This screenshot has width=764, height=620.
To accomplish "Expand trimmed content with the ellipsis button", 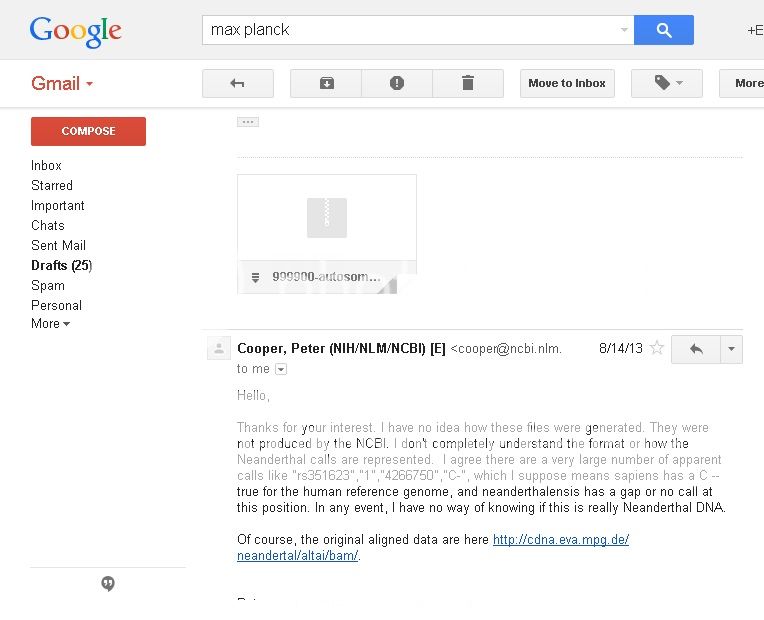I will pos(248,122).
